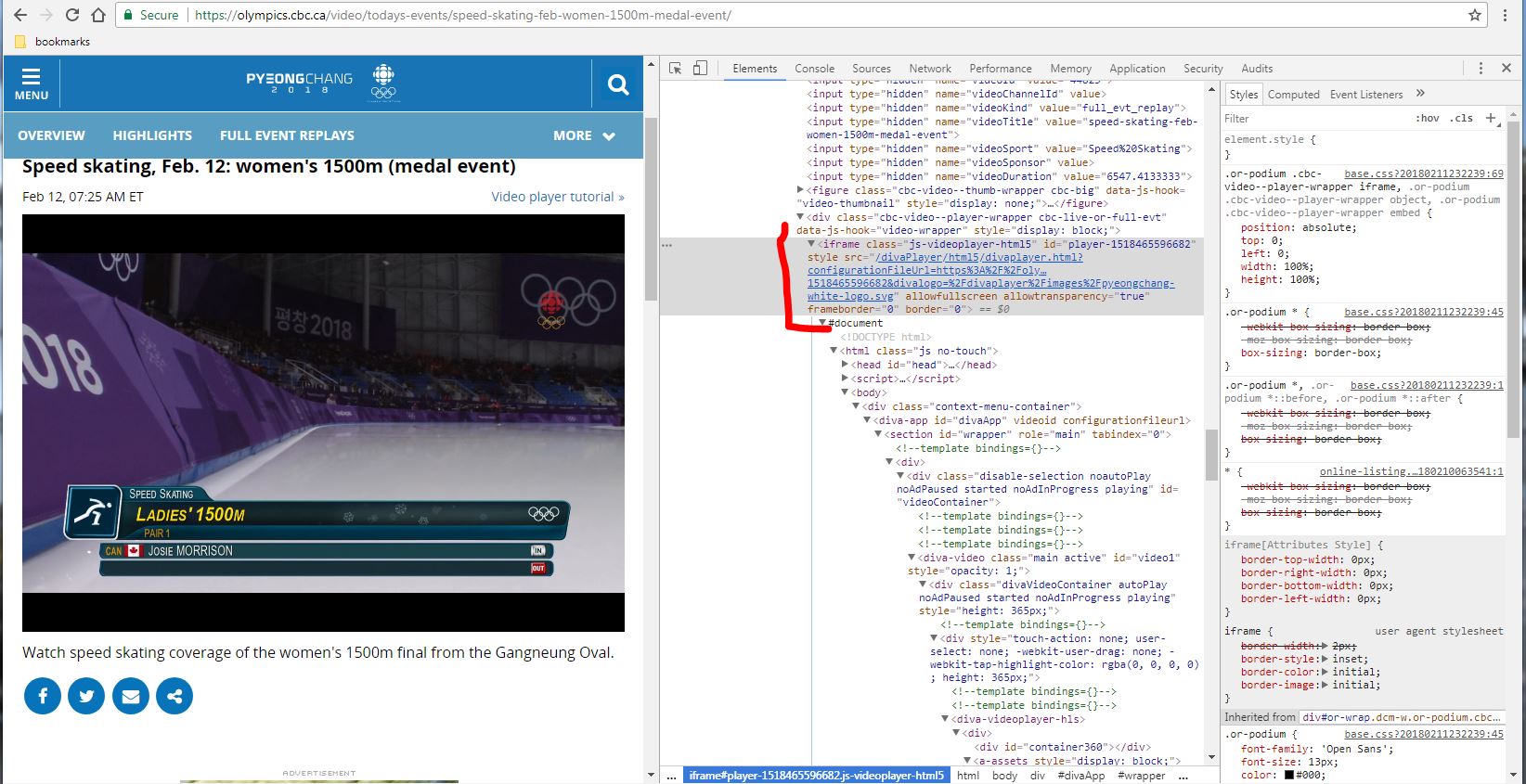Add a new style rule with plus icon

click(x=1491, y=118)
